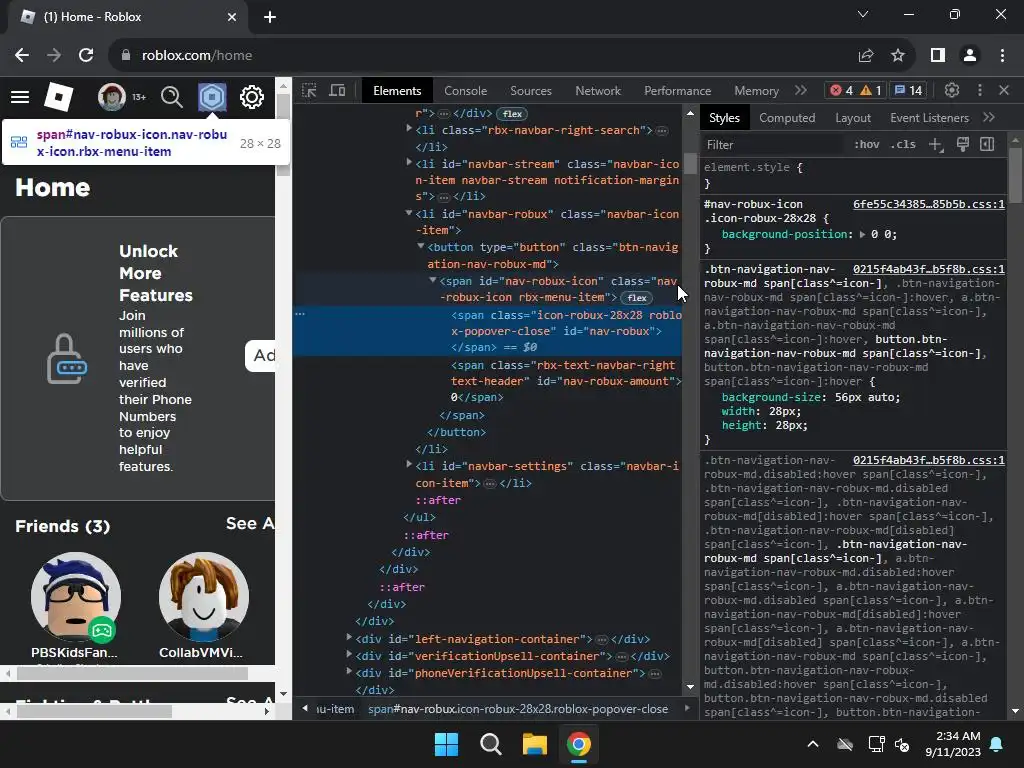This screenshot has height=768, width=1024.
Task: Focus the styles Filter input
Action: click(774, 144)
